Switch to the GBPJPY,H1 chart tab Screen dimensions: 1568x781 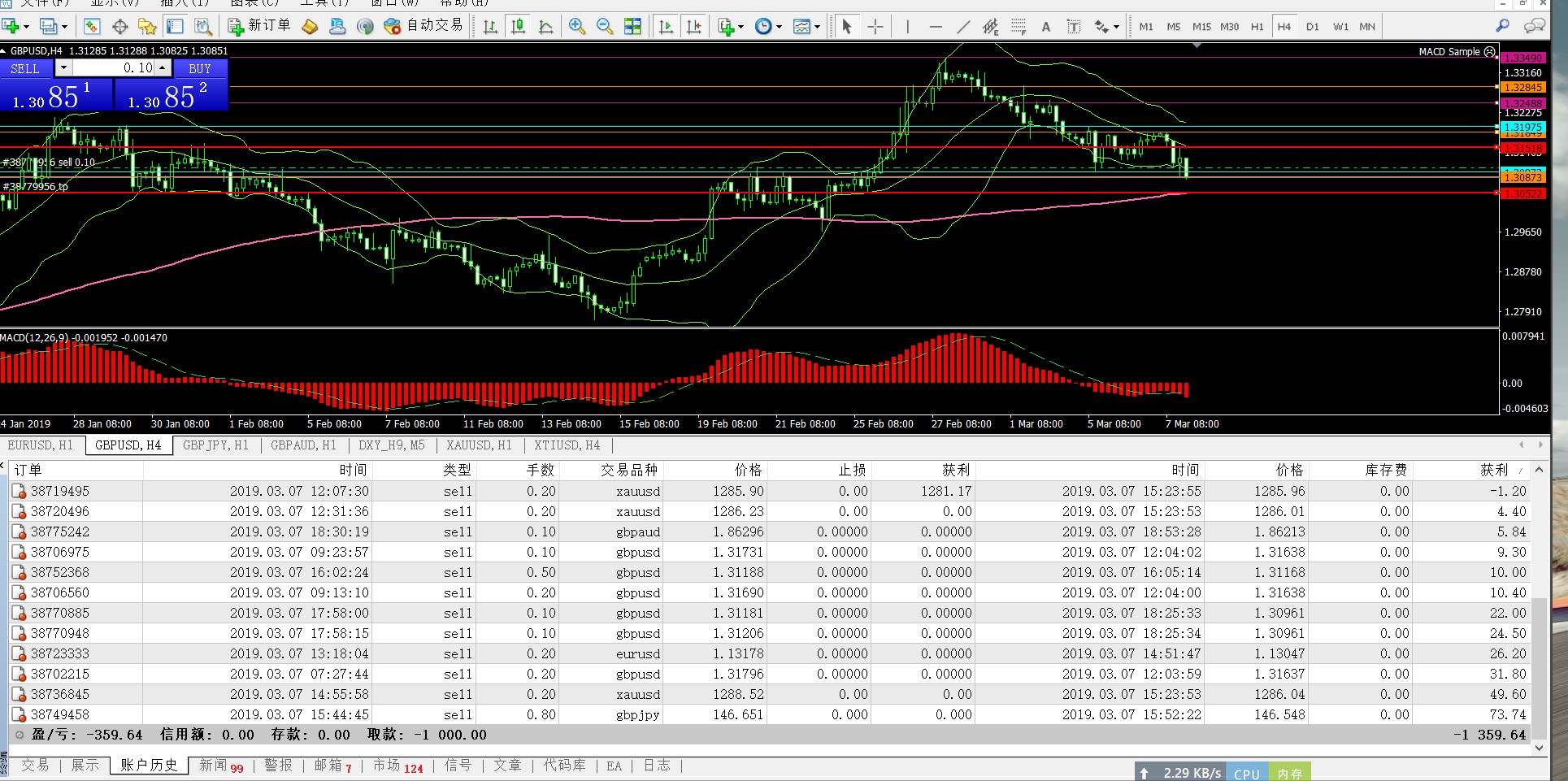pyautogui.click(x=216, y=445)
